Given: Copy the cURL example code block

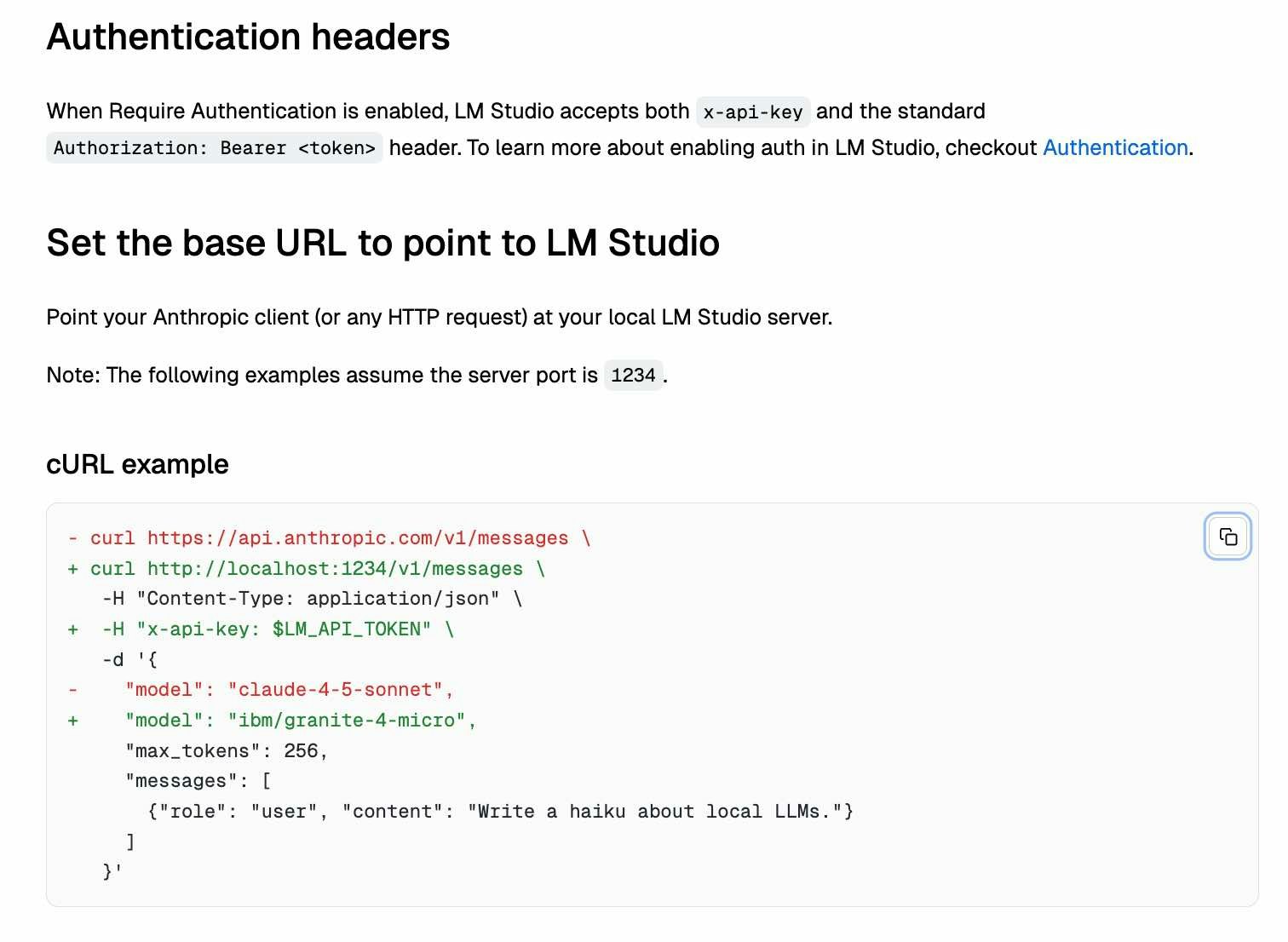Looking at the screenshot, I should pyautogui.click(x=1228, y=537).
